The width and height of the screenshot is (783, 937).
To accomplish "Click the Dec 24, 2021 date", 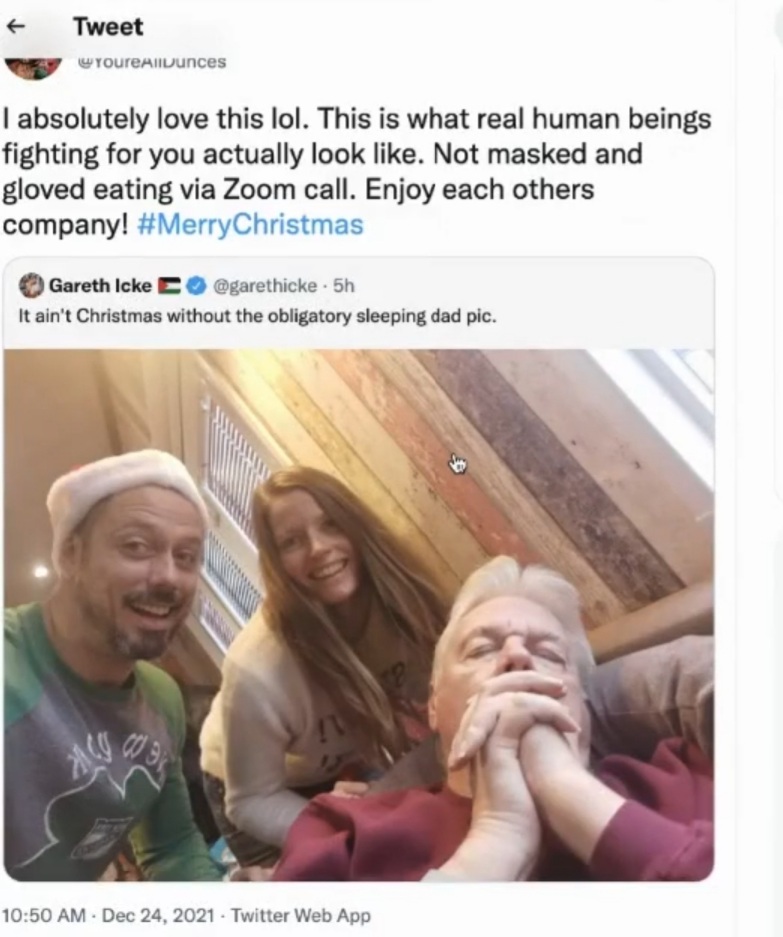I will [147, 915].
